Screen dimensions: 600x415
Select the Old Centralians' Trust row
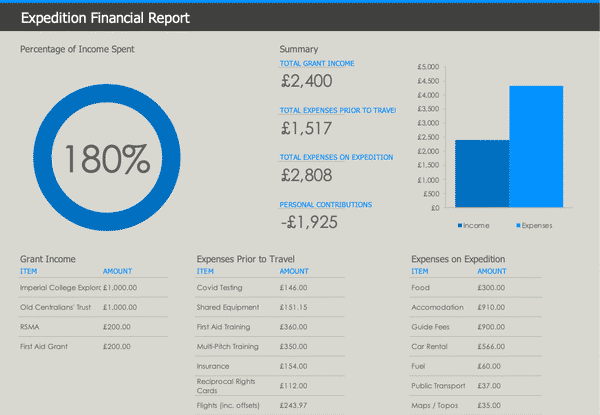click(x=60, y=307)
